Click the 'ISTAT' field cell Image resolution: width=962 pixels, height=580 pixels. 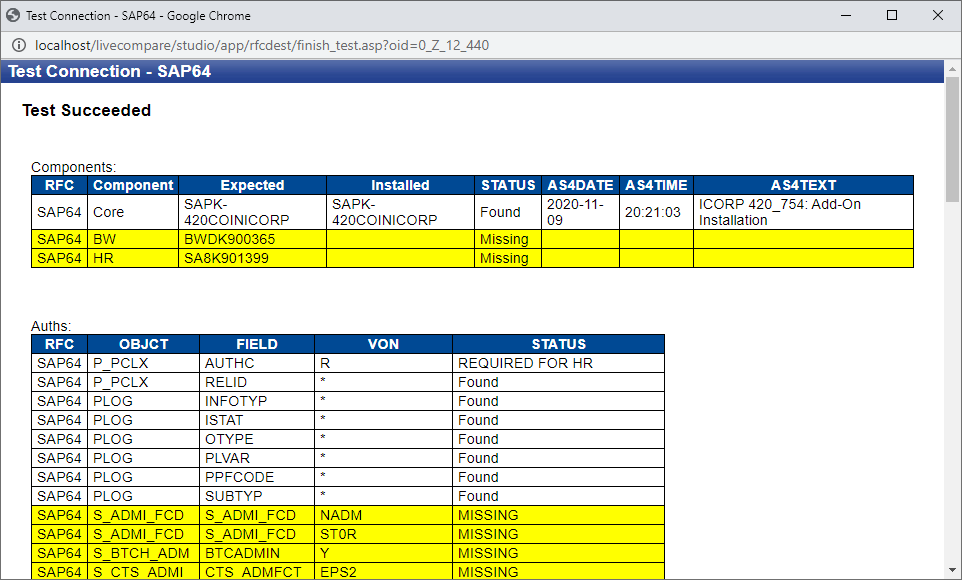(x=257, y=420)
